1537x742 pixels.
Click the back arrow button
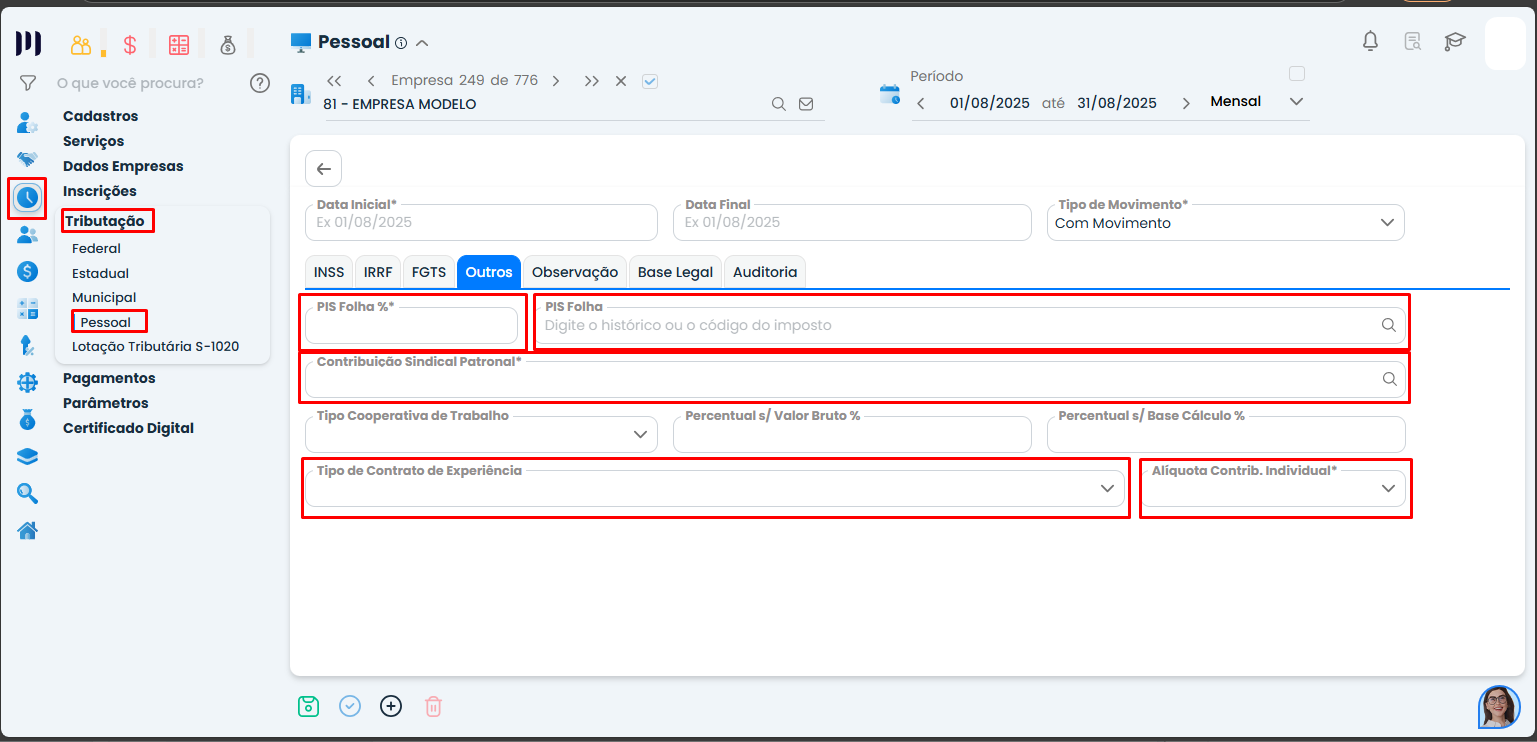tap(323, 169)
